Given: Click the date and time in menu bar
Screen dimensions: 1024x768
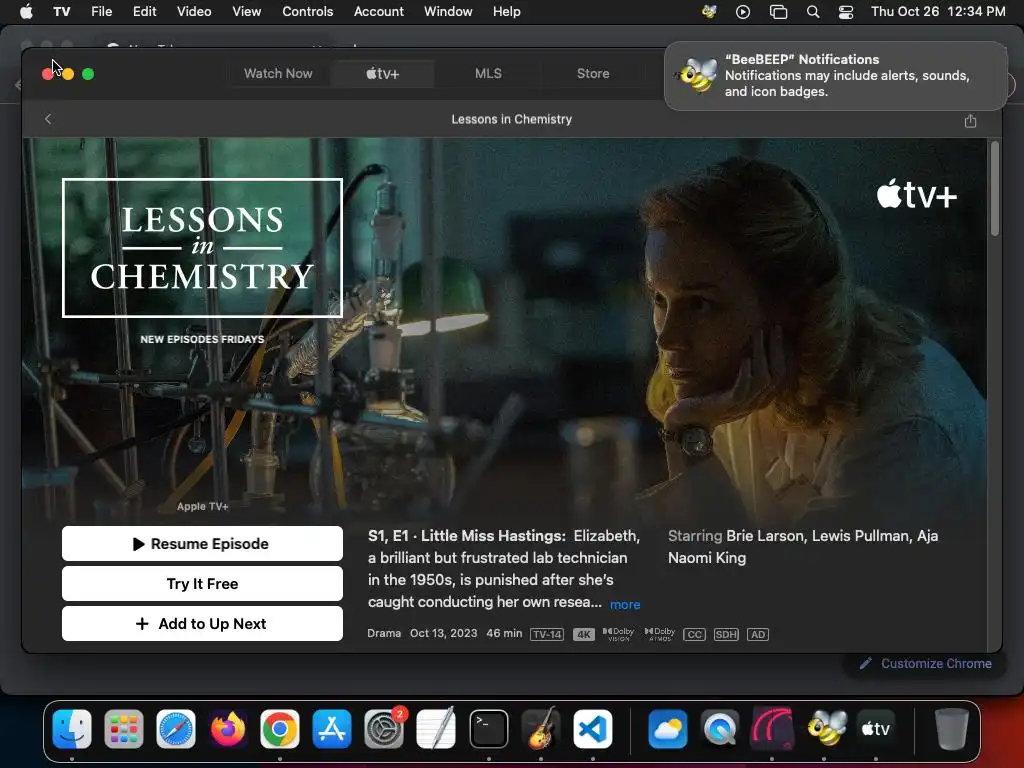Looking at the screenshot, I should tap(938, 12).
